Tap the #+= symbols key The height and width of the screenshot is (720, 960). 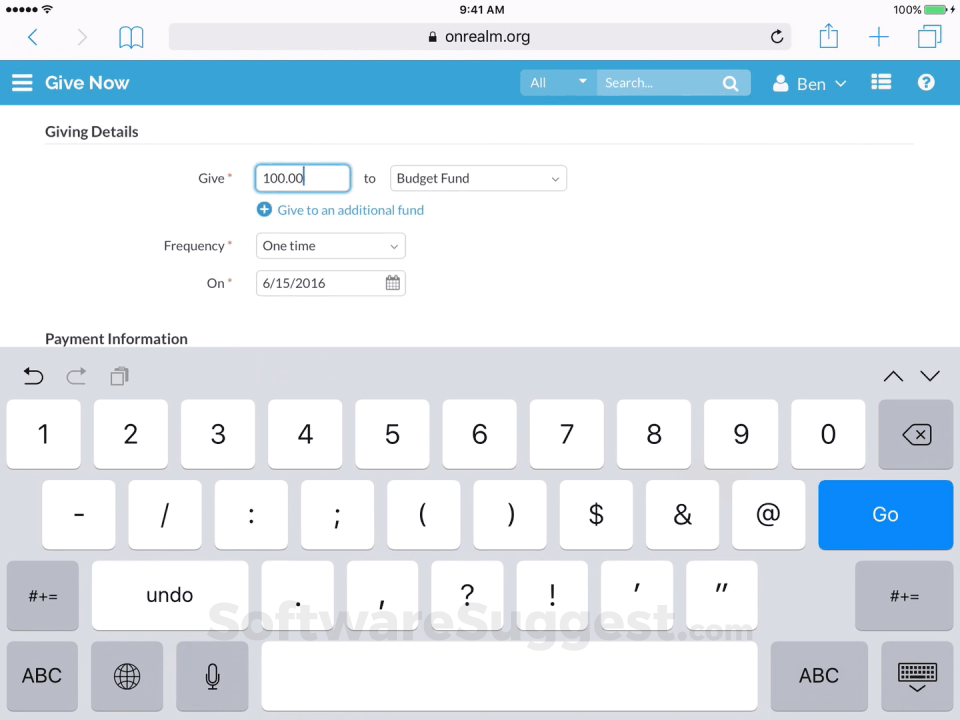click(x=42, y=595)
